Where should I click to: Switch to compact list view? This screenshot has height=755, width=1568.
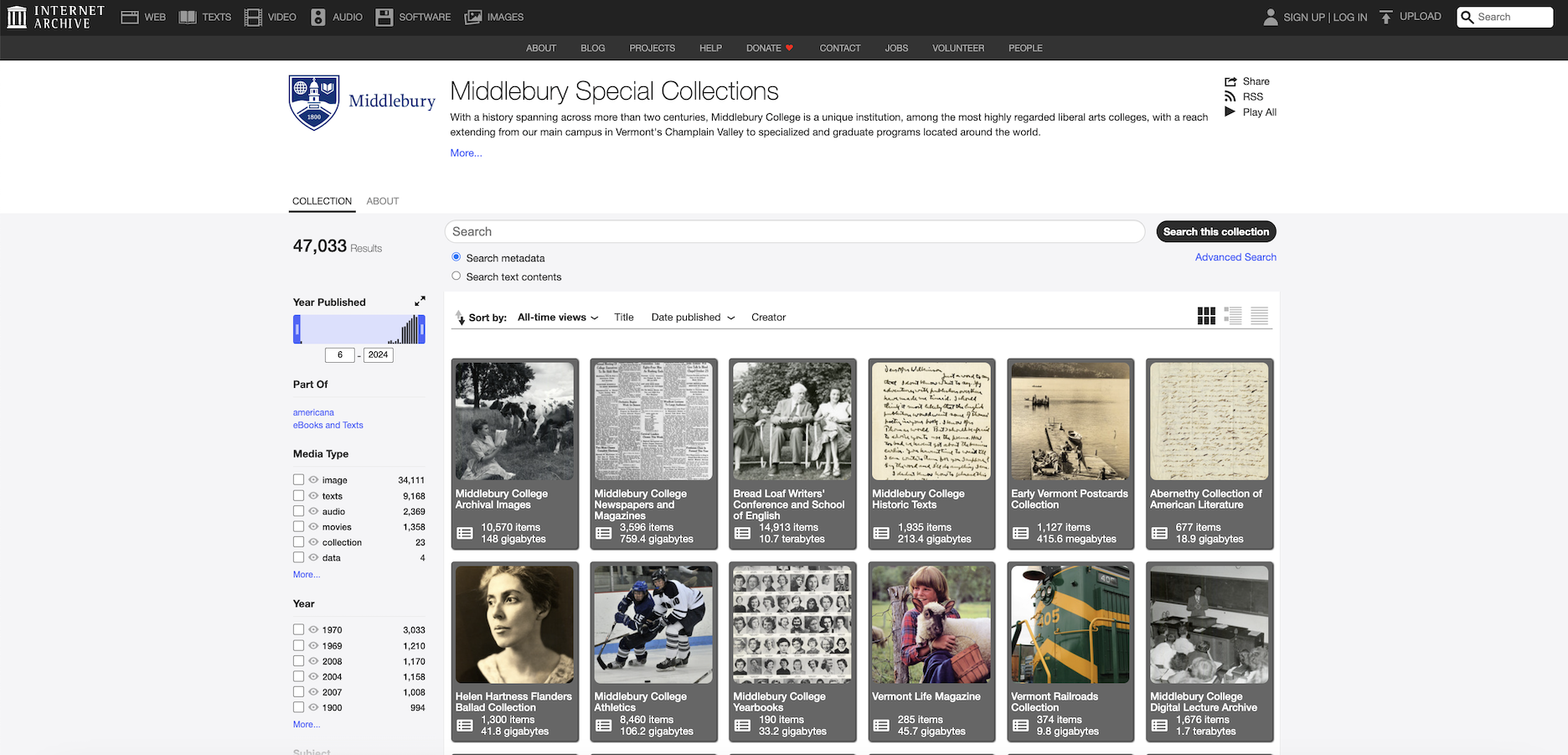pyautogui.click(x=1260, y=316)
